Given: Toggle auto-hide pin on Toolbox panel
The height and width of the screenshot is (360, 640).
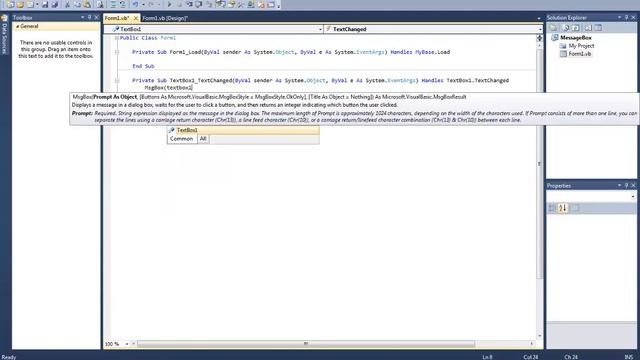Looking at the screenshot, I should [89, 17].
